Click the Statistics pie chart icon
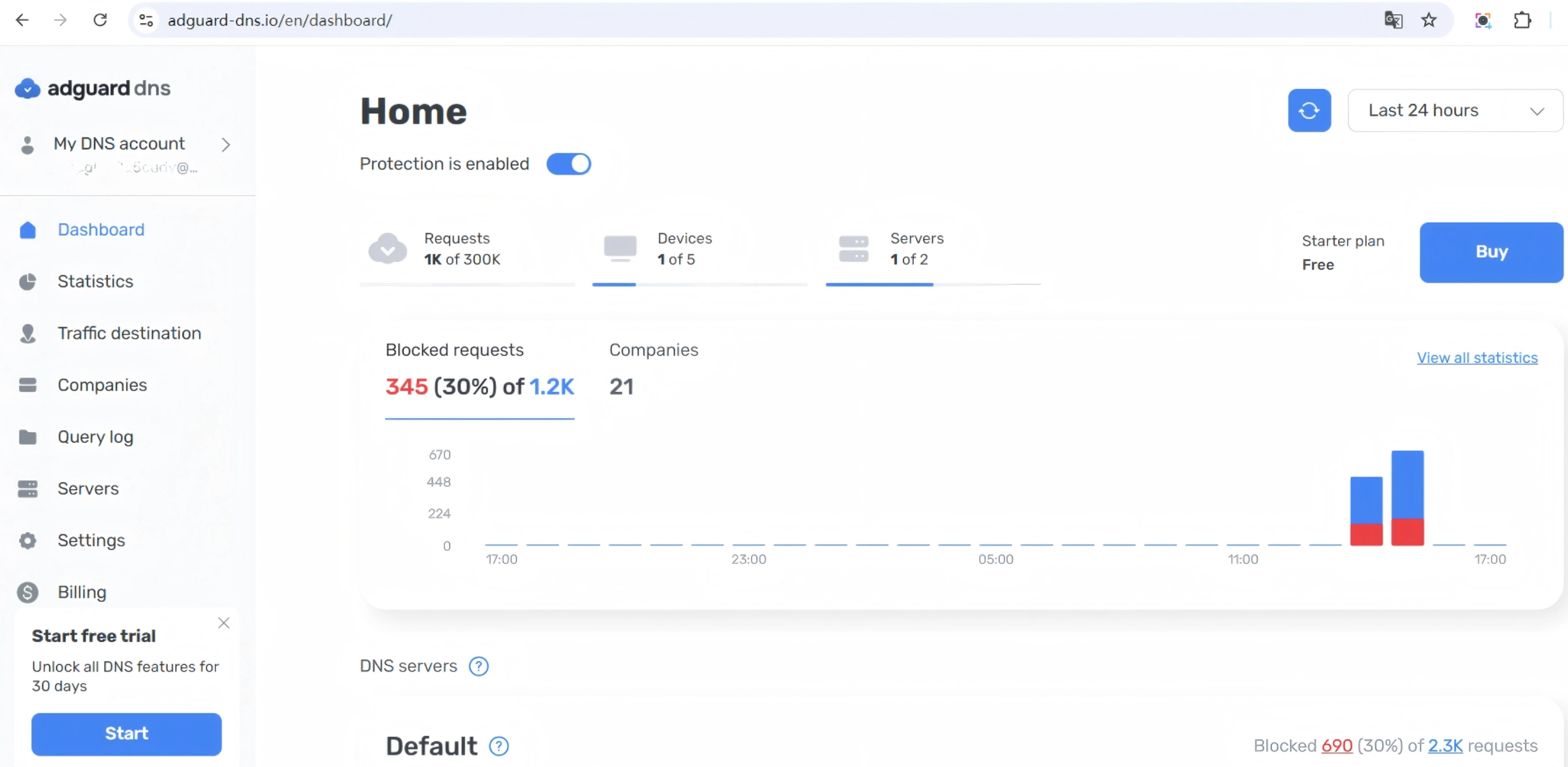Screen dimensions: 1568x767 pos(27,281)
